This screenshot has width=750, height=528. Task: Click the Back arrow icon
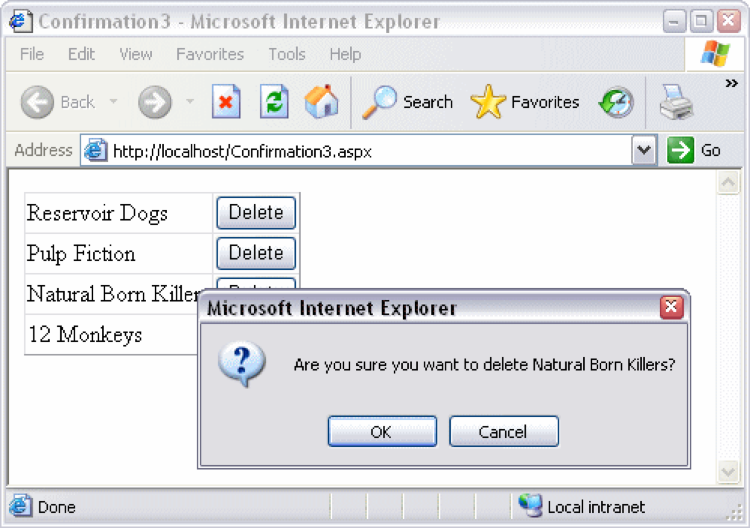[37, 102]
